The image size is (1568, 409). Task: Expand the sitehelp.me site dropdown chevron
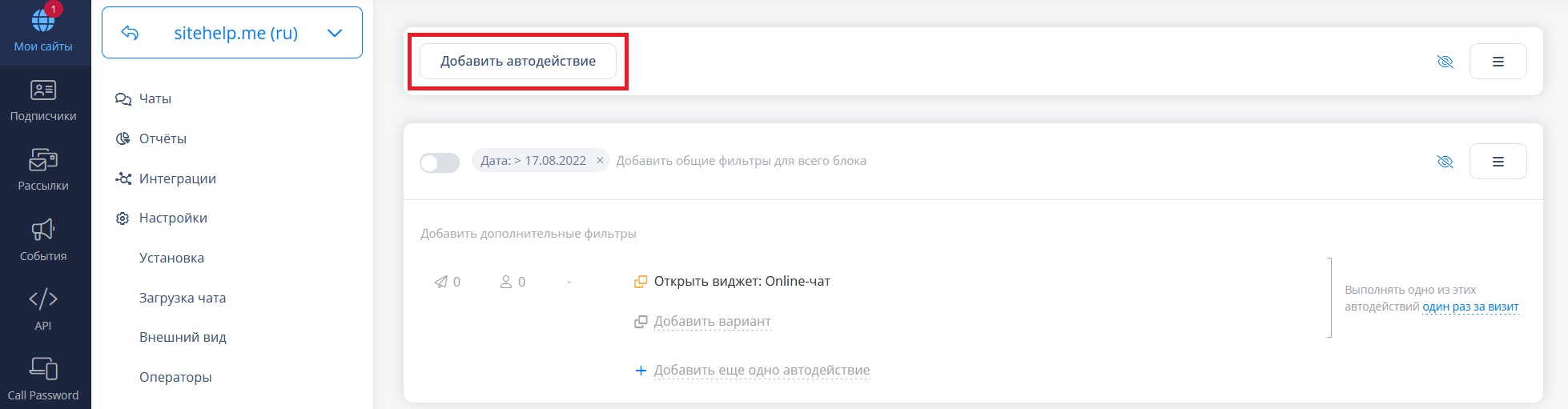point(335,33)
